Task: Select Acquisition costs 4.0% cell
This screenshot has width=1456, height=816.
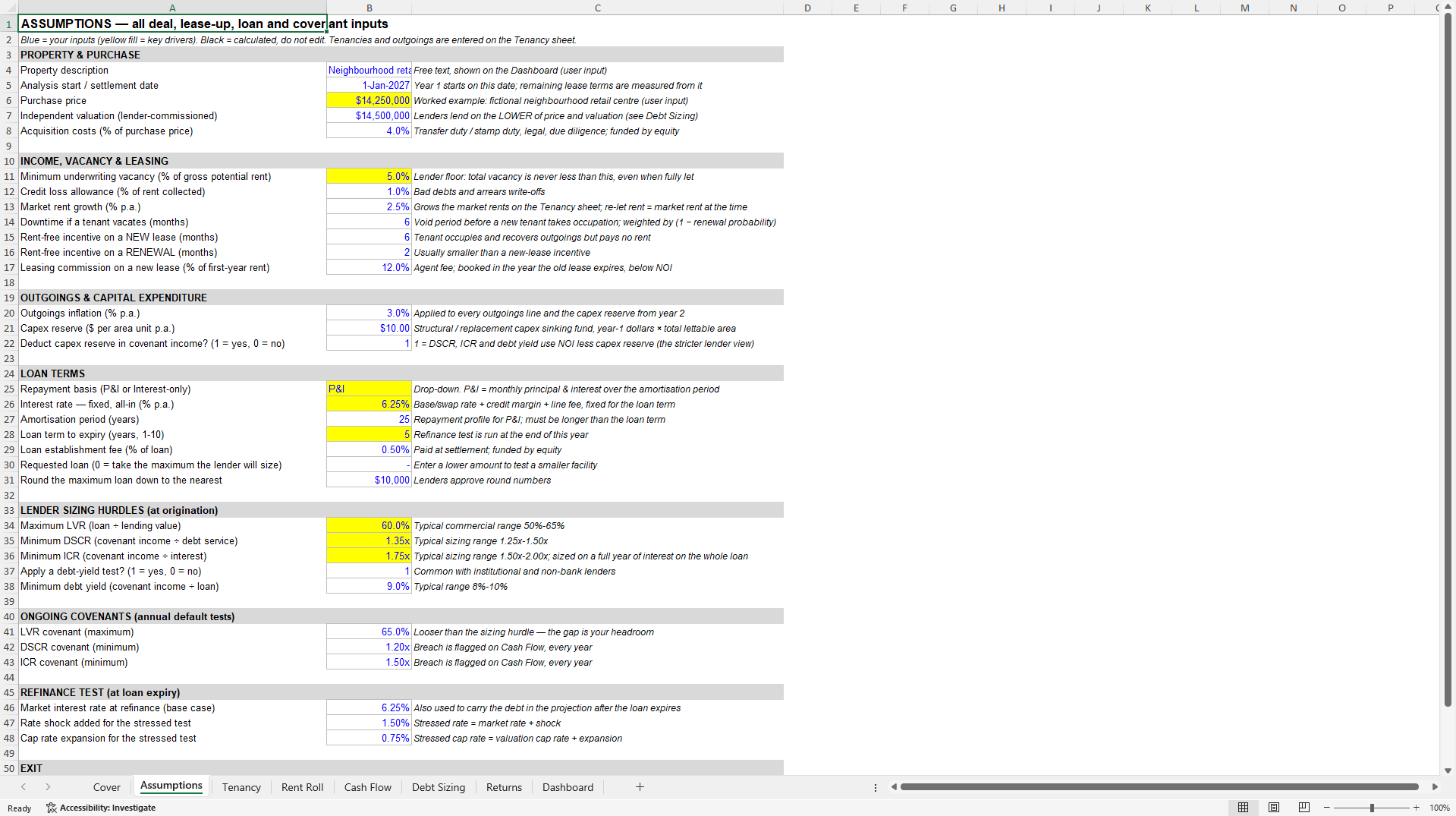Action: pos(369,131)
